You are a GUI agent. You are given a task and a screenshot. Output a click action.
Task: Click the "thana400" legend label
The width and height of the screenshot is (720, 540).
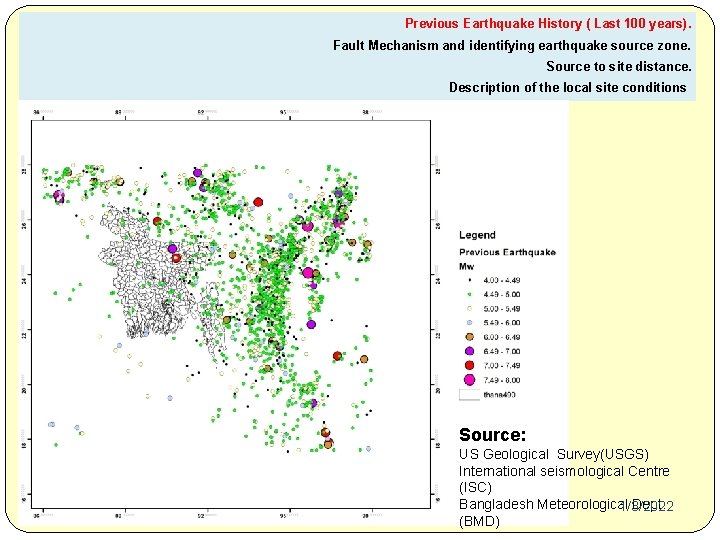pyautogui.click(x=499, y=394)
